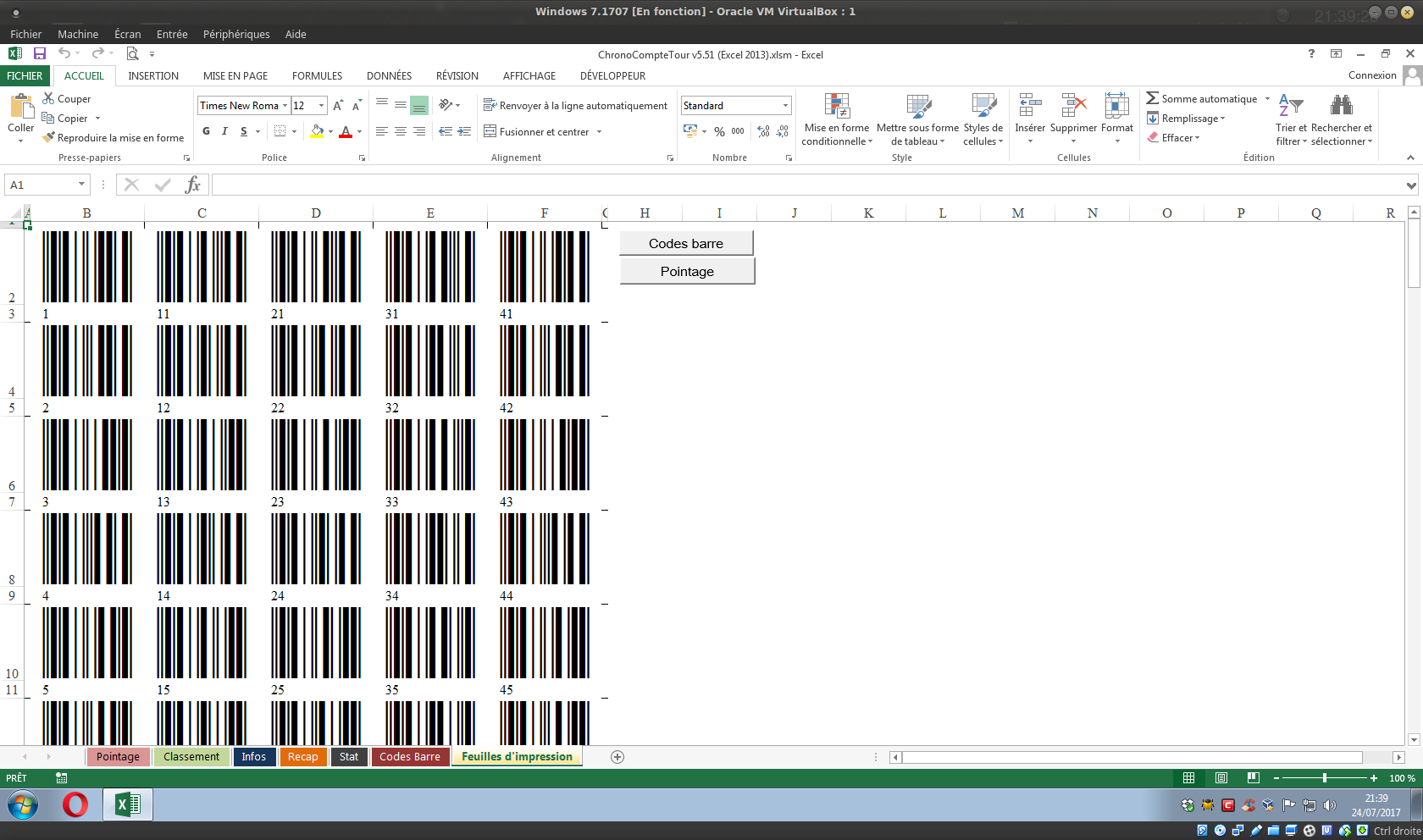This screenshot has width=1423, height=840.
Task: Toggle bold G formatting
Action: [x=206, y=131]
